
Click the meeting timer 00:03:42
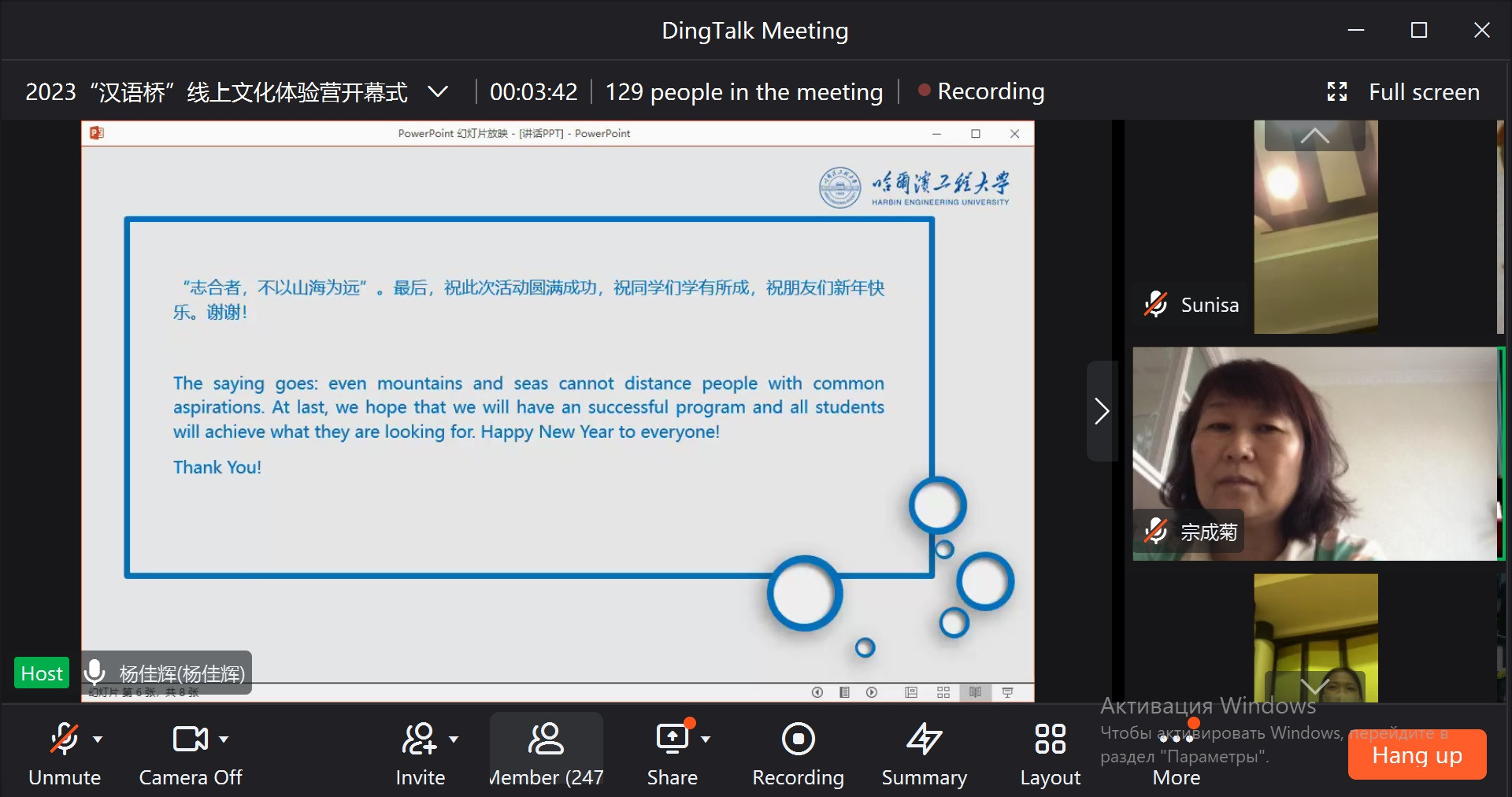tap(534, 92)
